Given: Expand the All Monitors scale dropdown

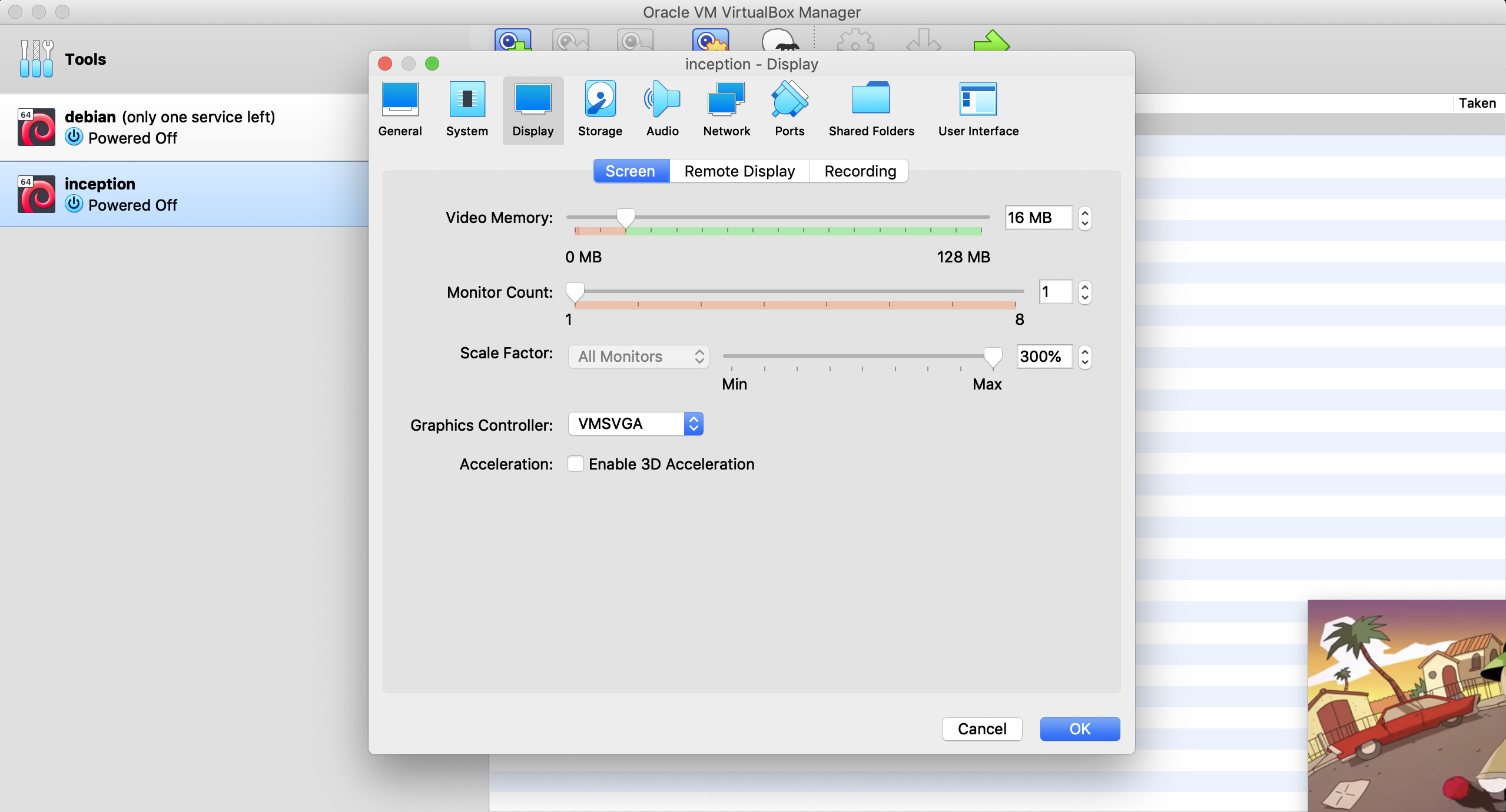Looking at the screenshot, I should pos(639,357).
